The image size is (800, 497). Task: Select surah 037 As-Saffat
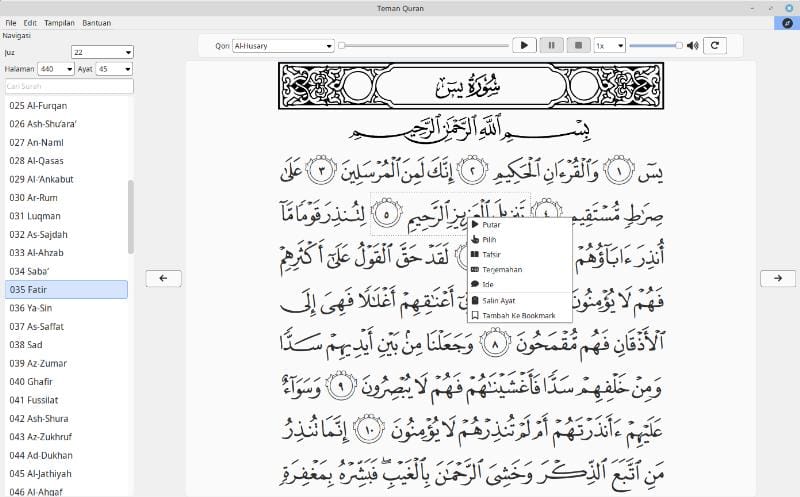click(x=66, y=327)
